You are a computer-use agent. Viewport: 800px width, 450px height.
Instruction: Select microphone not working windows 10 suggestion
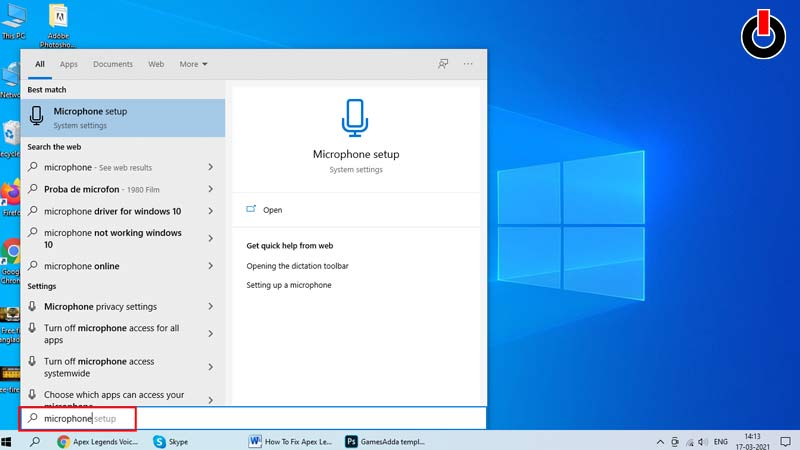123,239
